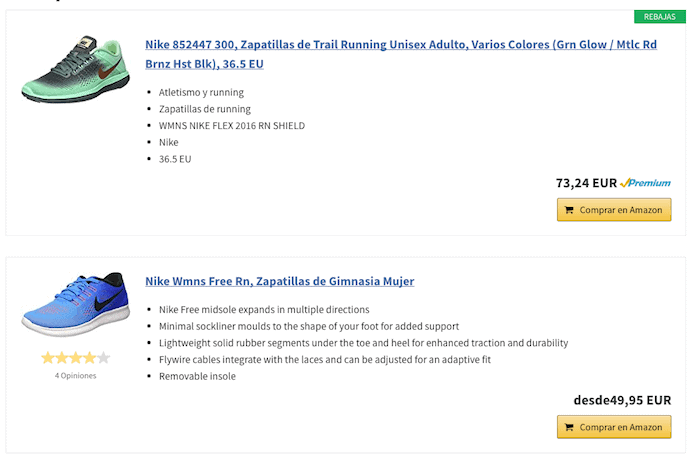Buy the 73,24 EUR shoe on Amazon
This screenshot has width=700, height=463.
[614, 210]
